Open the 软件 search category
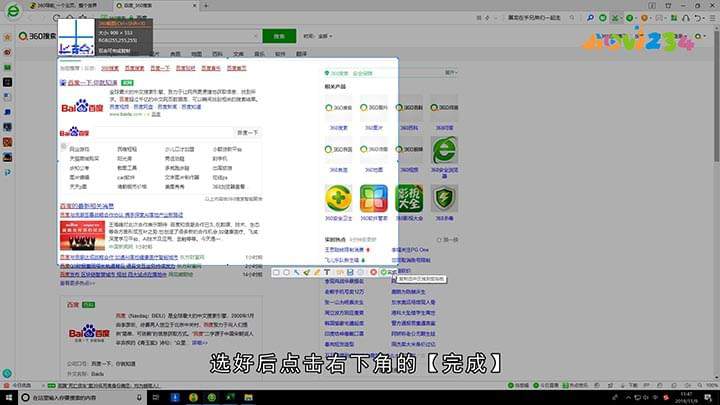 (280, 54)
